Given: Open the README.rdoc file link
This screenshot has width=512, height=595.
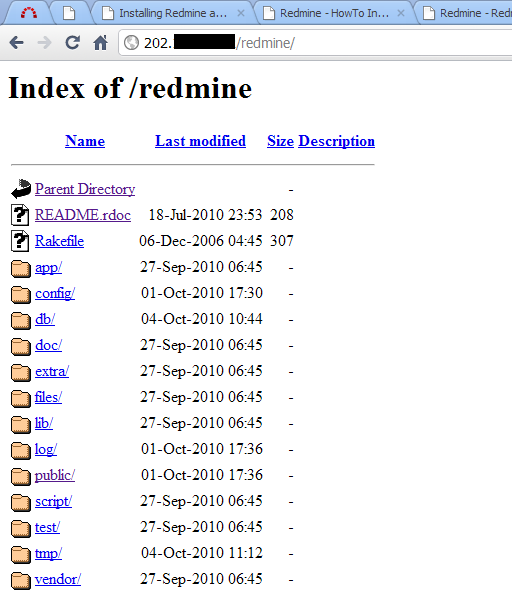Looking at the screenshot, I should pos(83,215).
